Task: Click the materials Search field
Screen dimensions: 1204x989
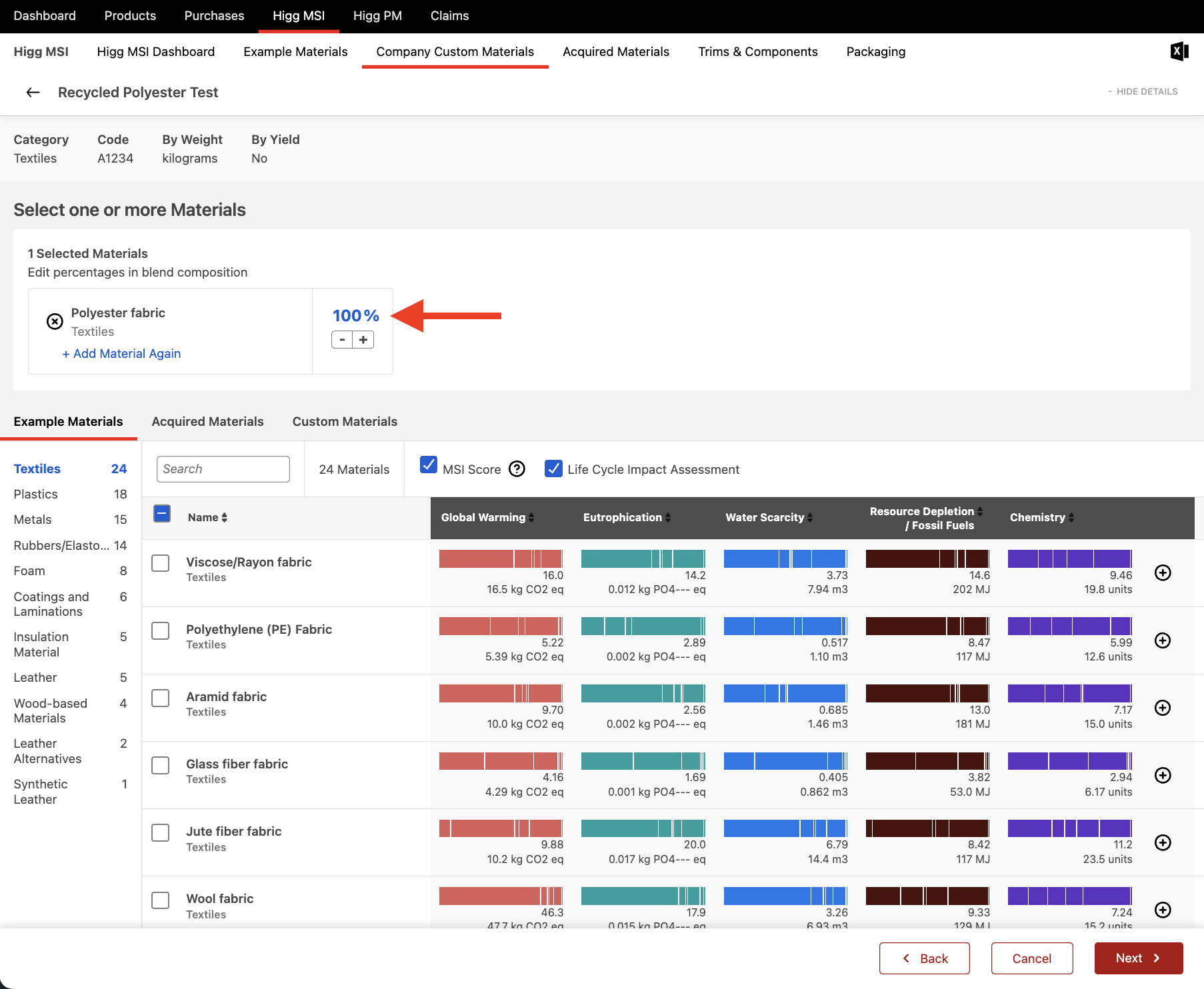Action: pos(223,469)
